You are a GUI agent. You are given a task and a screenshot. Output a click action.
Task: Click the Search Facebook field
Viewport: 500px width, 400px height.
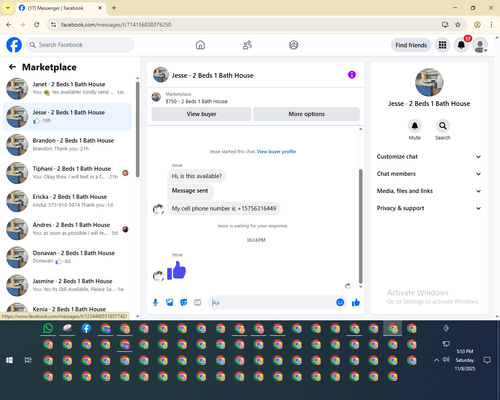[80, 45]
